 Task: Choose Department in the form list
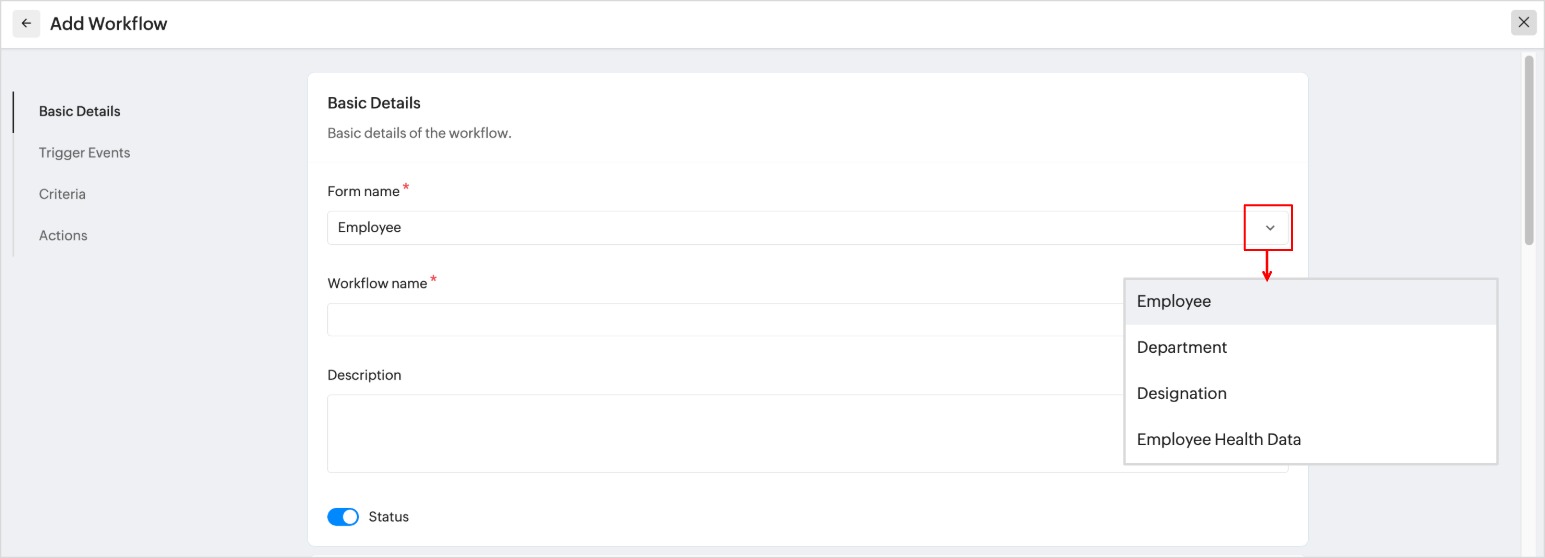tap(1182, 348)
